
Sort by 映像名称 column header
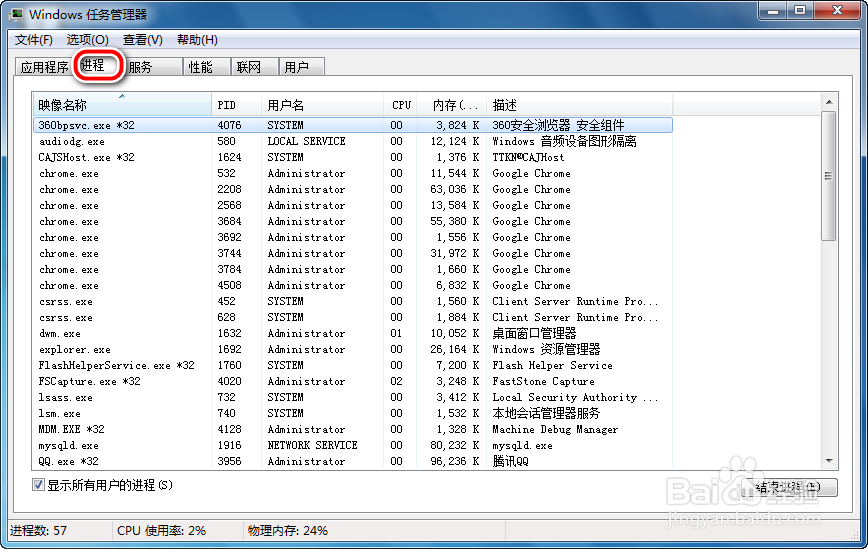[x=122, y=105]
